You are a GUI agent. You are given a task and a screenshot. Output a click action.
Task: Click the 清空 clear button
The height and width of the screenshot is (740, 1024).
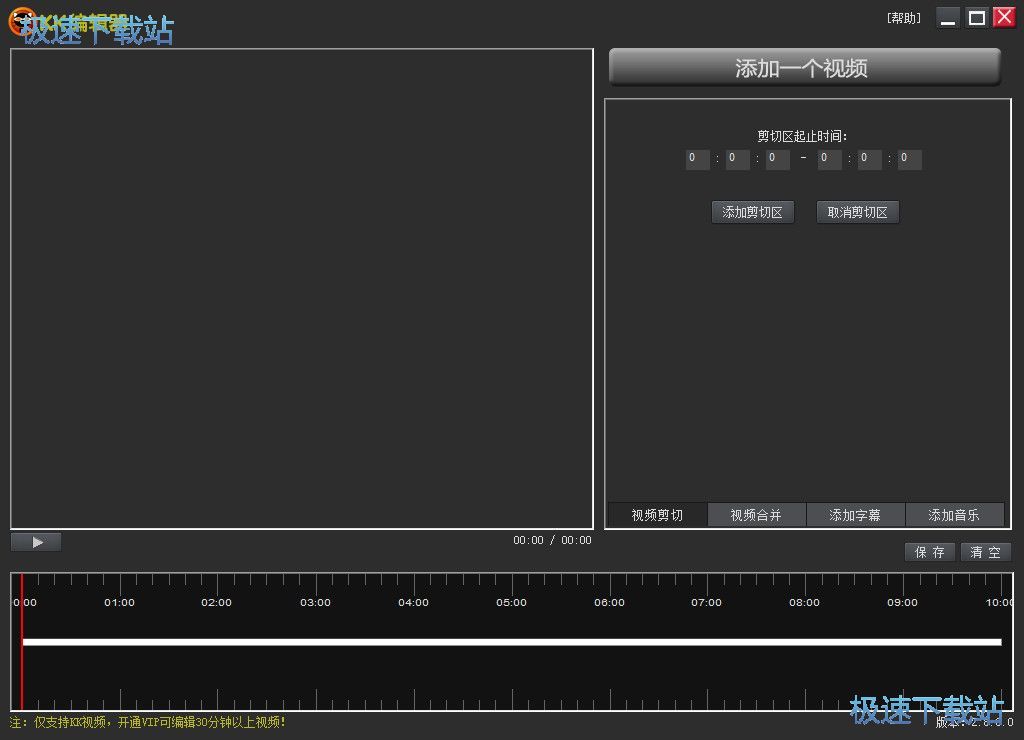985,552
